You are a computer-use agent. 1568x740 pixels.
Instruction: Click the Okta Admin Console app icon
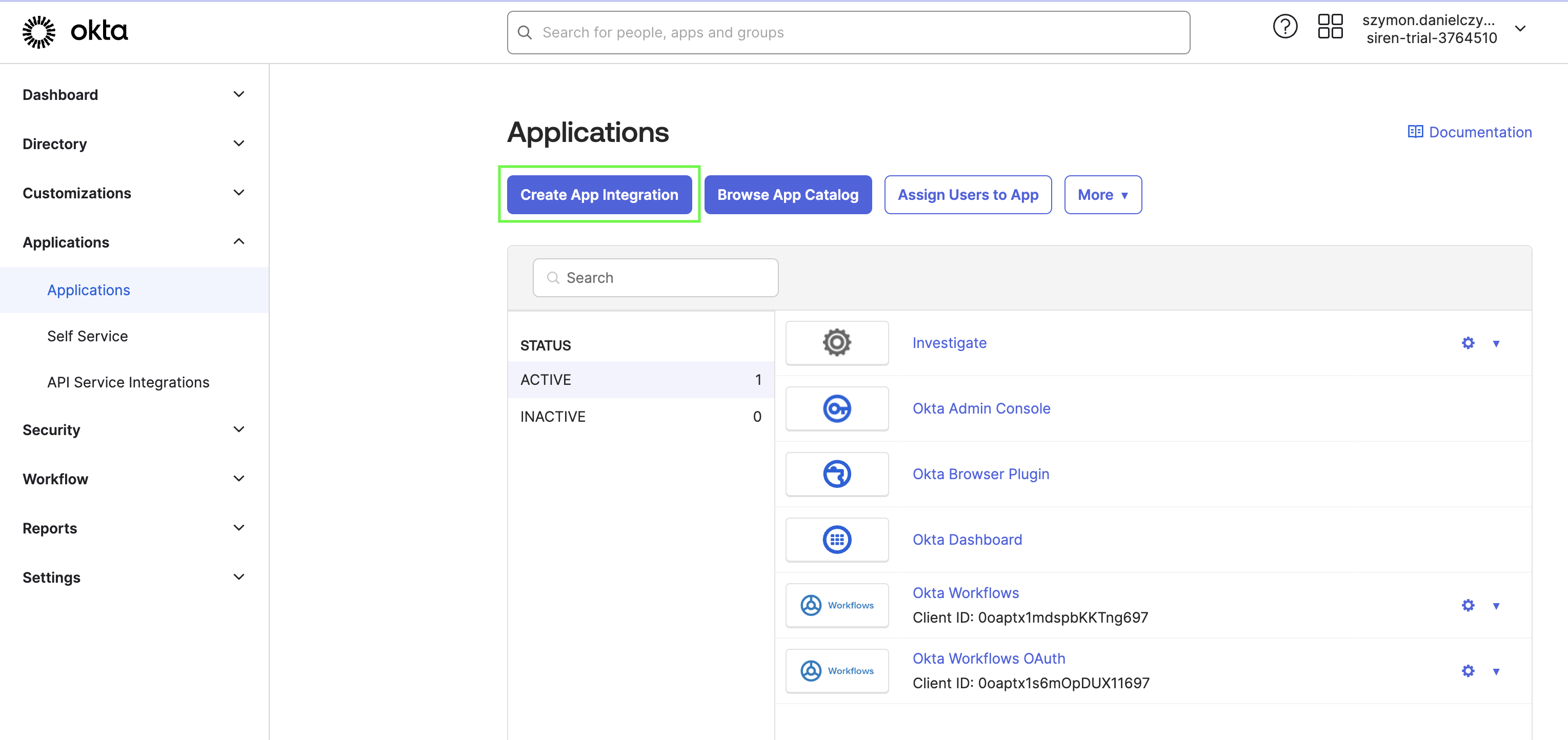837,408
